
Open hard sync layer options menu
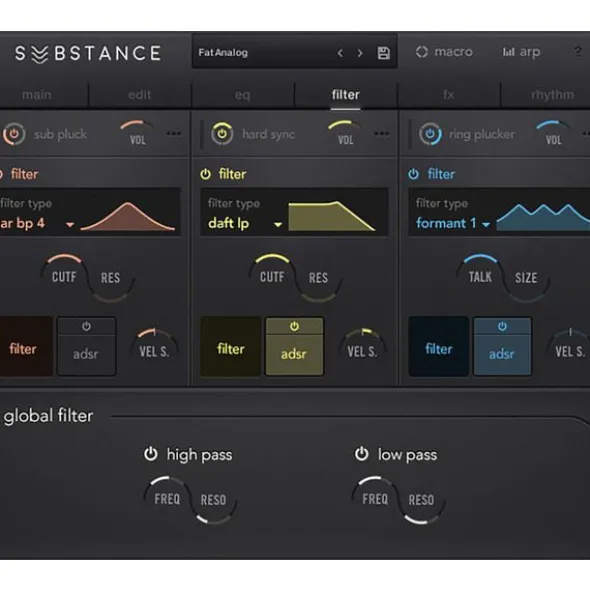coord(382,133)
